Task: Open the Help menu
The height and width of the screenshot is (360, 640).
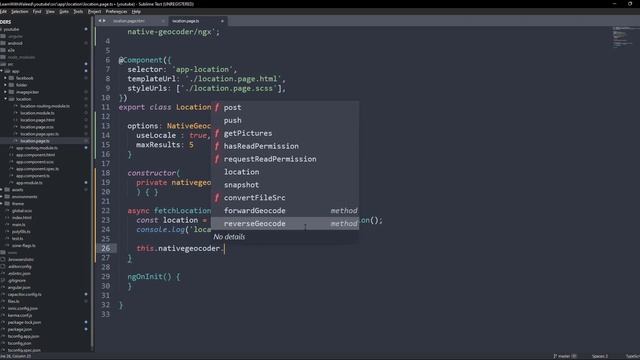Action: pos(136,12)
